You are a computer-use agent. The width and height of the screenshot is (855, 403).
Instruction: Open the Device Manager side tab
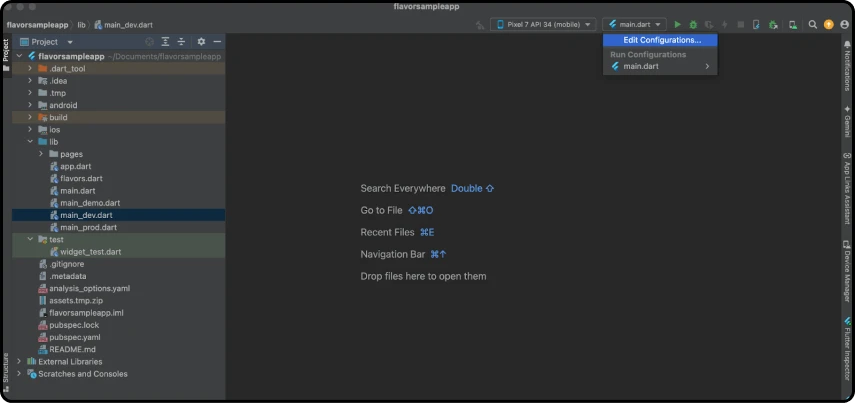[847, 275]
